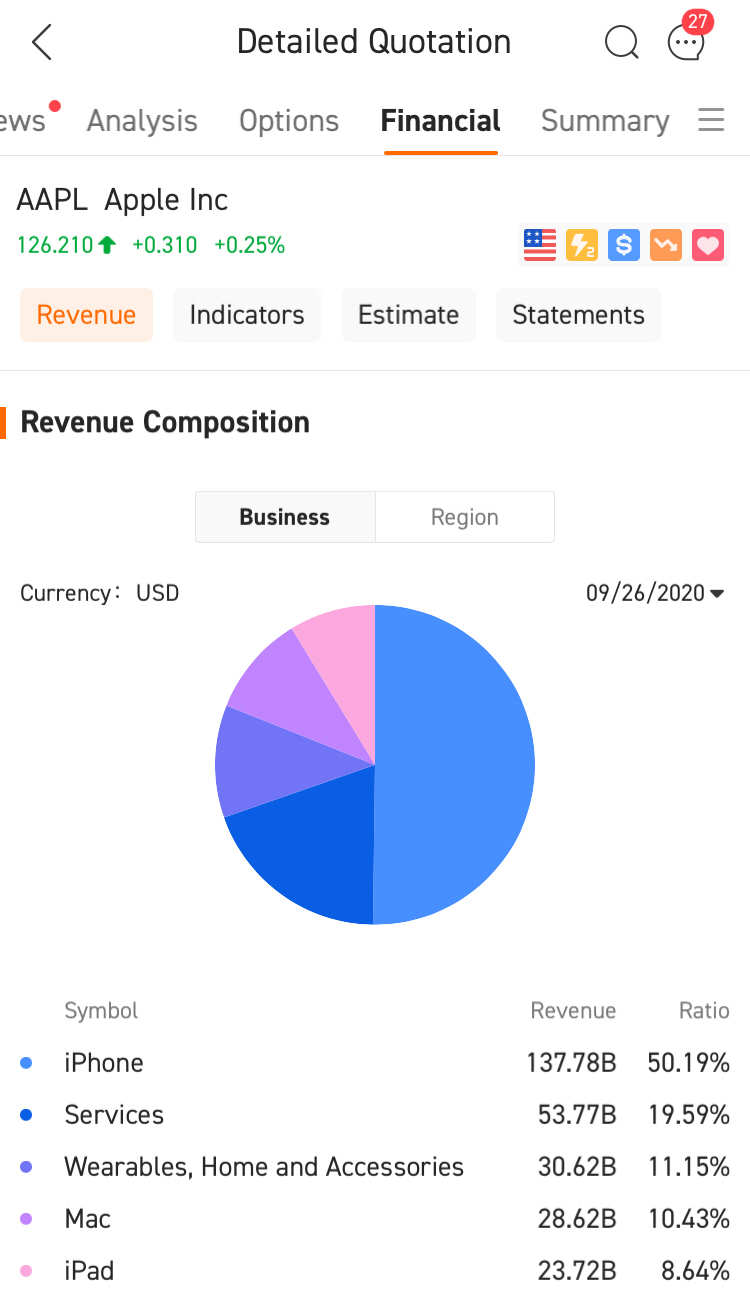Click the Statements button
The height and width of the screenshot is (1292, 750).
point(579,315)
